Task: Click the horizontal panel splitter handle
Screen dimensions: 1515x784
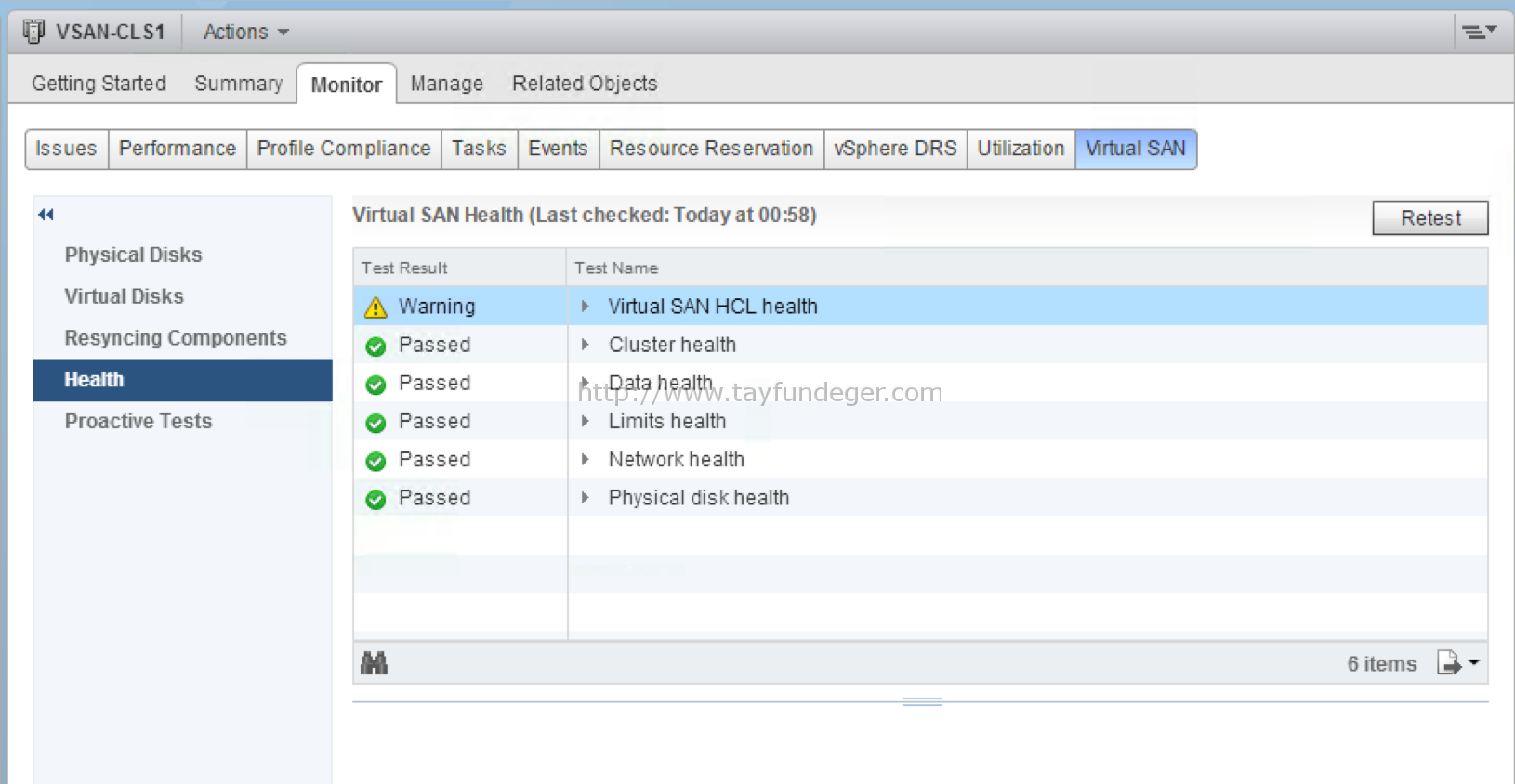Action: 922,702
